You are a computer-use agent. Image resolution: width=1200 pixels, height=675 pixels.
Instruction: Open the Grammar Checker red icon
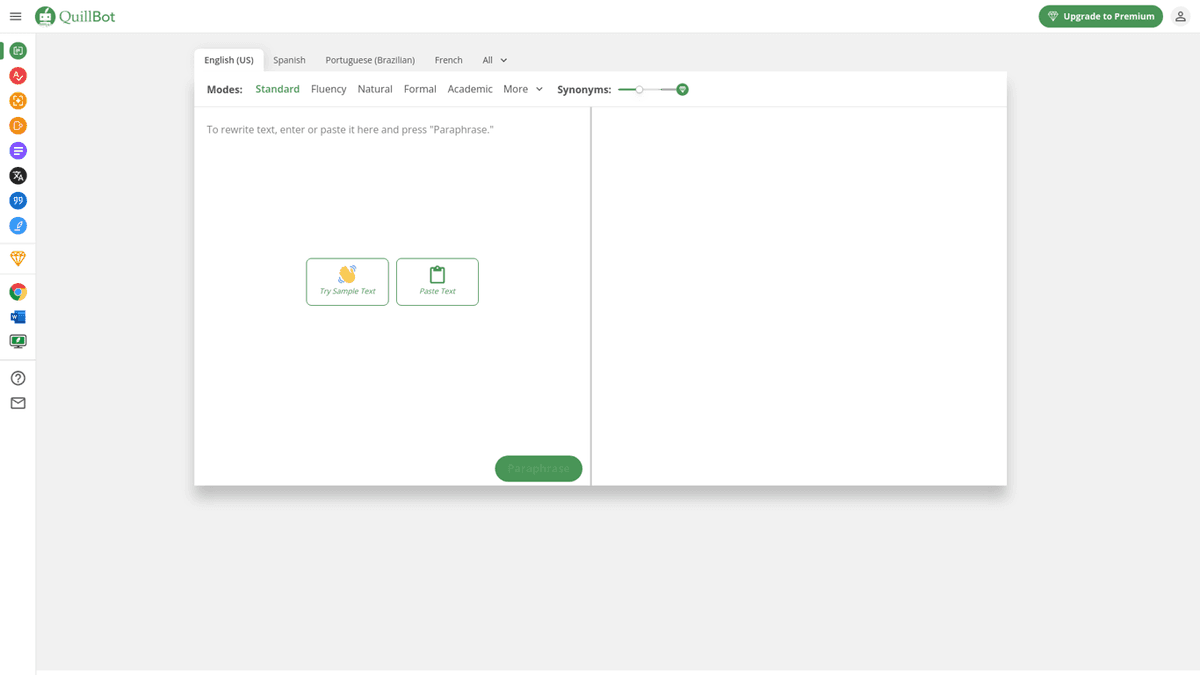pyautogui.click(x=18, y=76)
